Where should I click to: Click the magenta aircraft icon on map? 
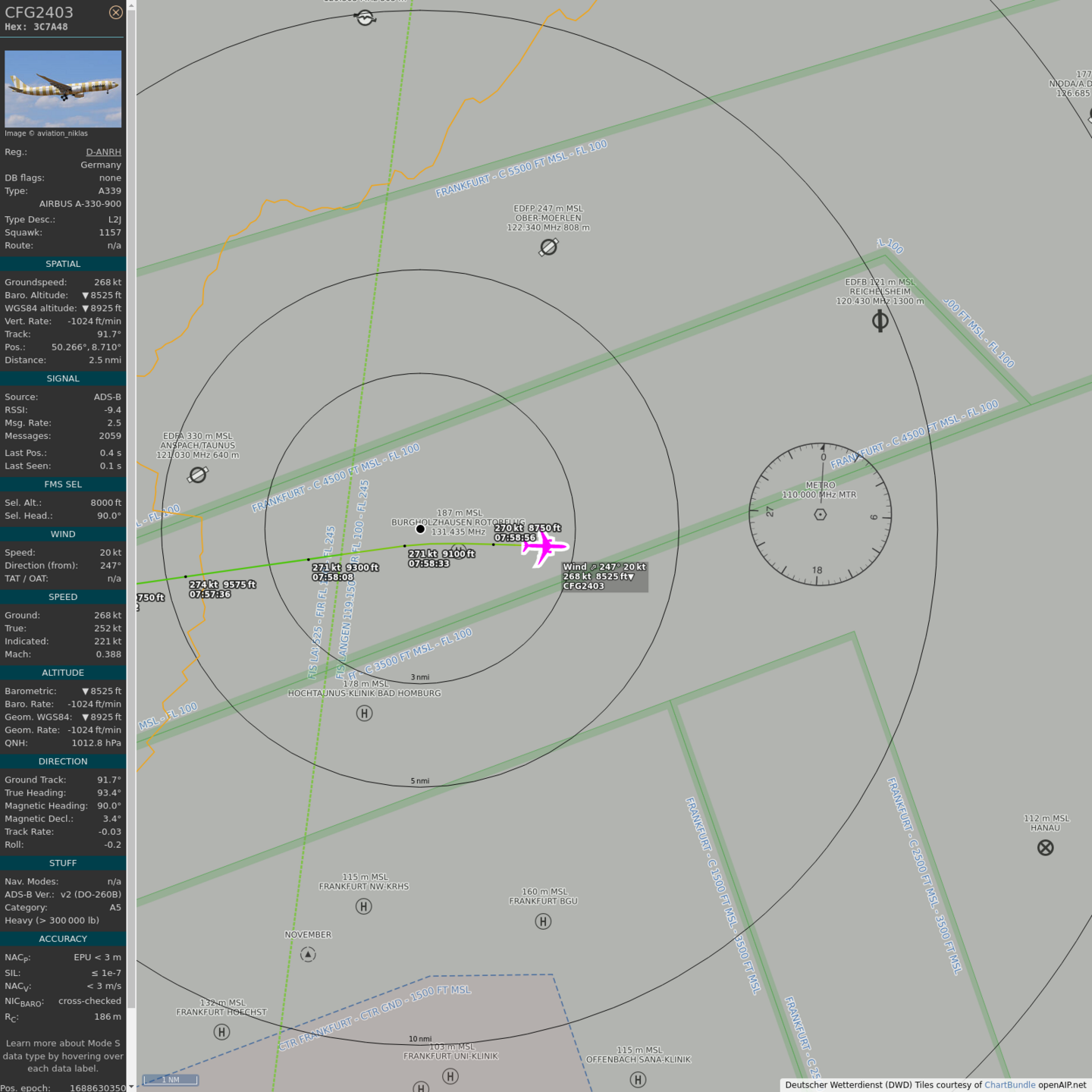click(x=544, y=547)
